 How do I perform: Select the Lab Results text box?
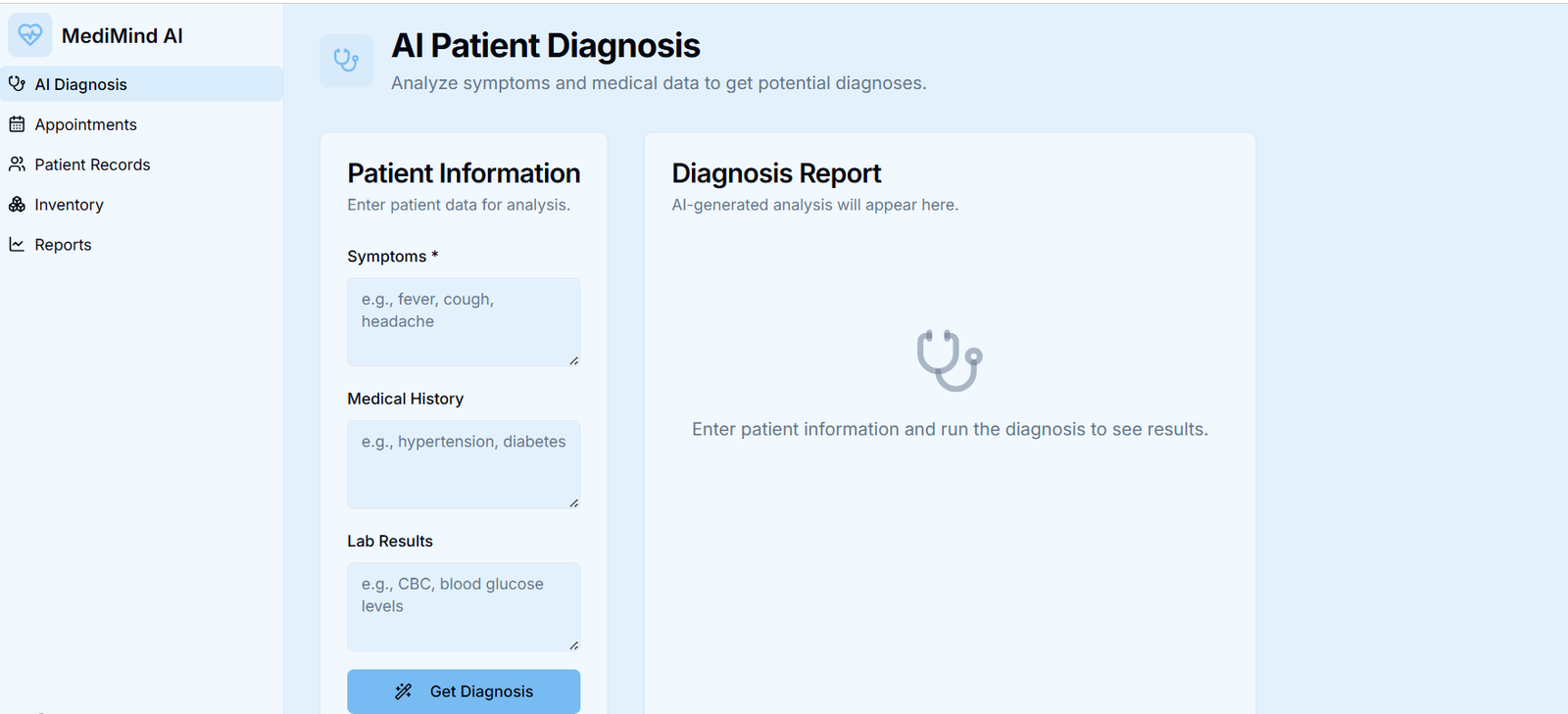tap(463, 606)
